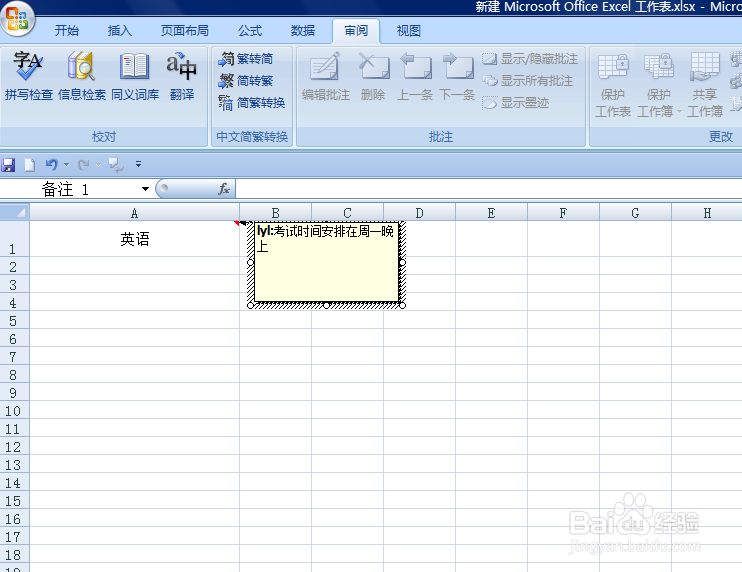Toggle 显示所有批注 show all comments
This screenshot has height=572, width=742.
(528, 81)
